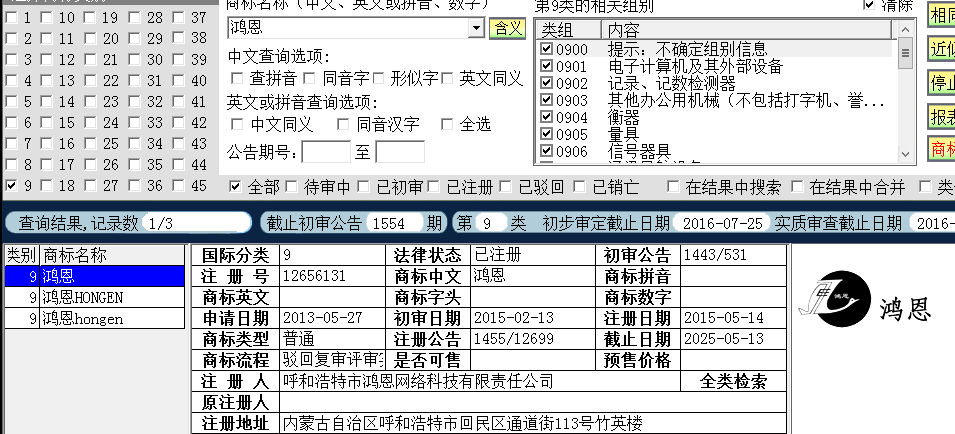Click the 初审公告 value 1443/531
The image size is (955, 434).
pyautogui.click(x=733, y=254)
